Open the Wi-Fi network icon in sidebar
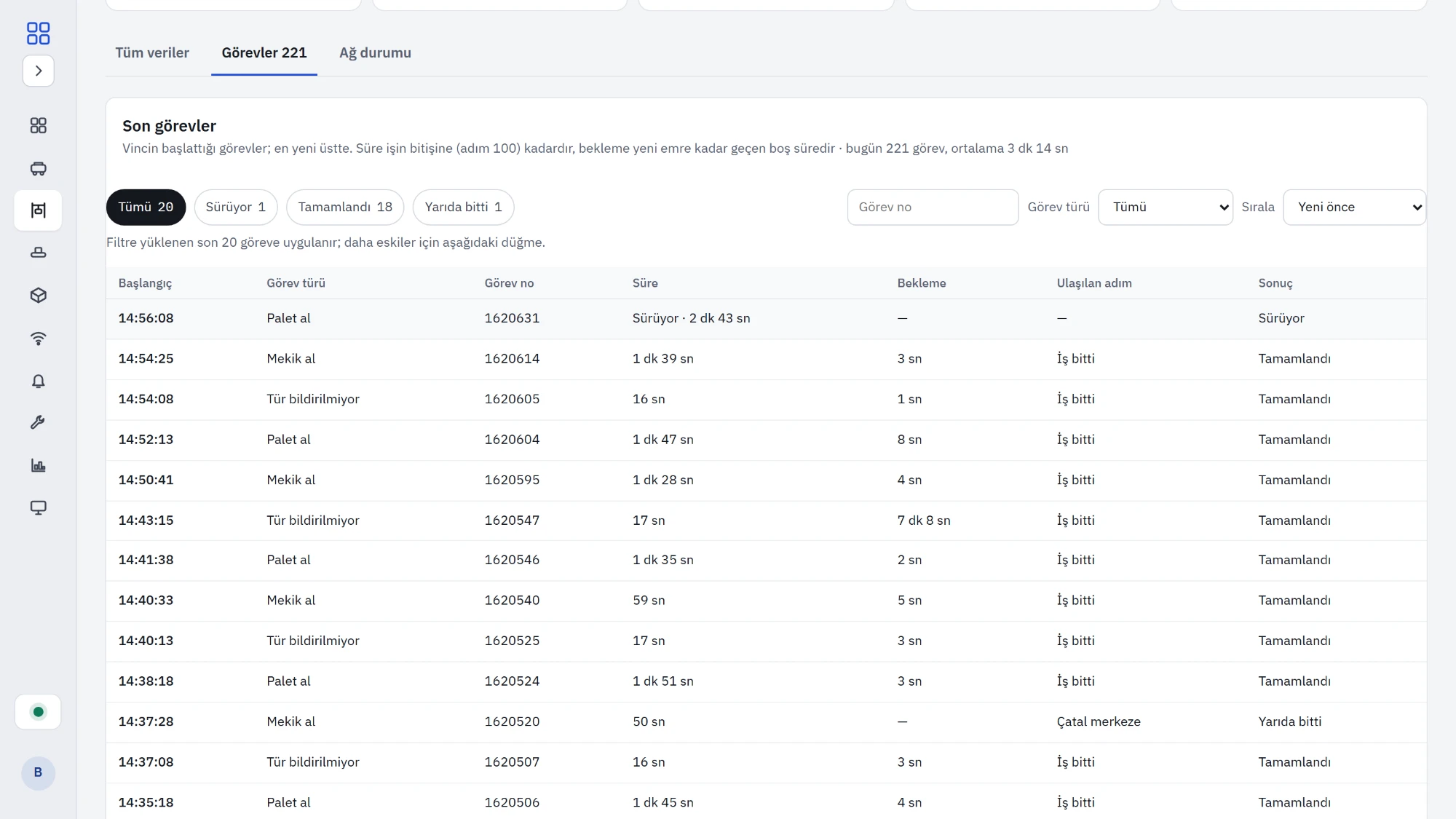 tap(39, 338)
